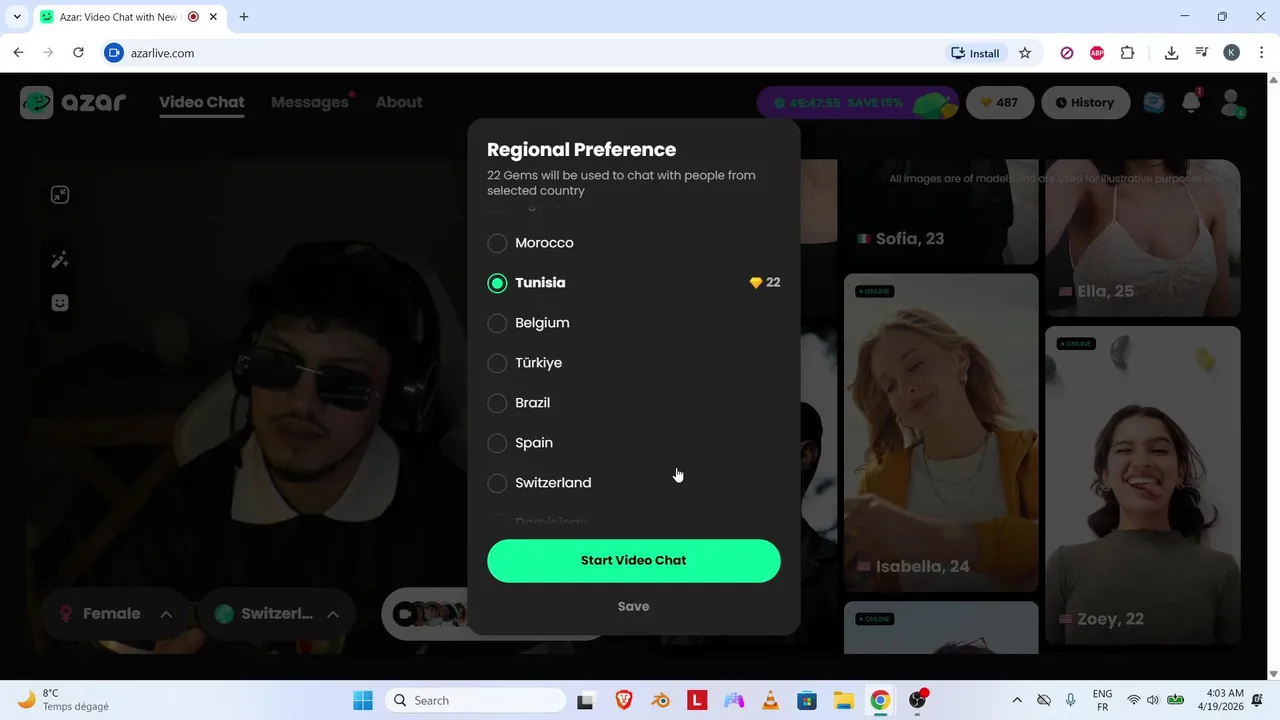
Task: Open the Chrome three-dot menu
Action: tap(1262, 53)
